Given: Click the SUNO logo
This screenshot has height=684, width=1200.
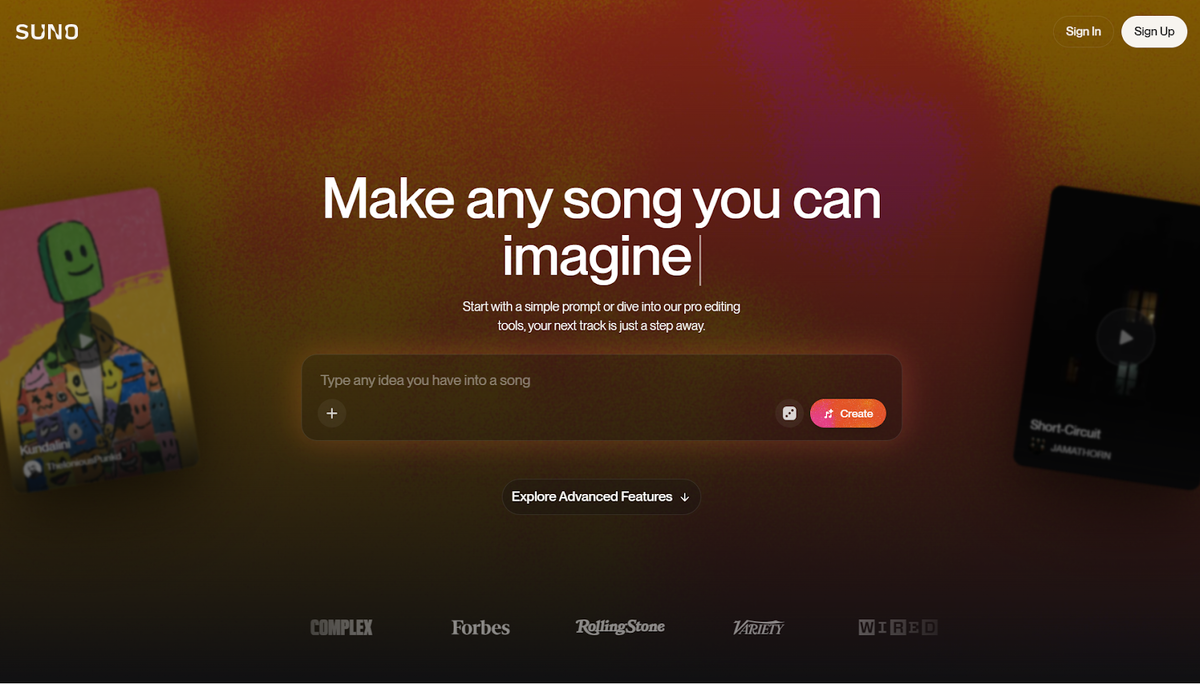Looking at the screenshot, I should point(47,32).
